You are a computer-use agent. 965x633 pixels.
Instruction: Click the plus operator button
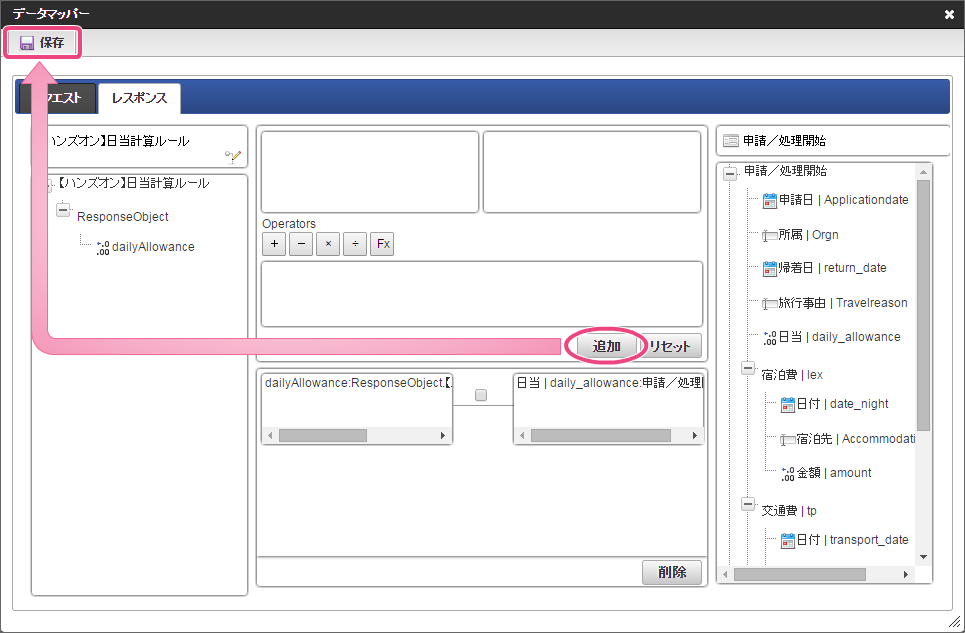point(274,244)
